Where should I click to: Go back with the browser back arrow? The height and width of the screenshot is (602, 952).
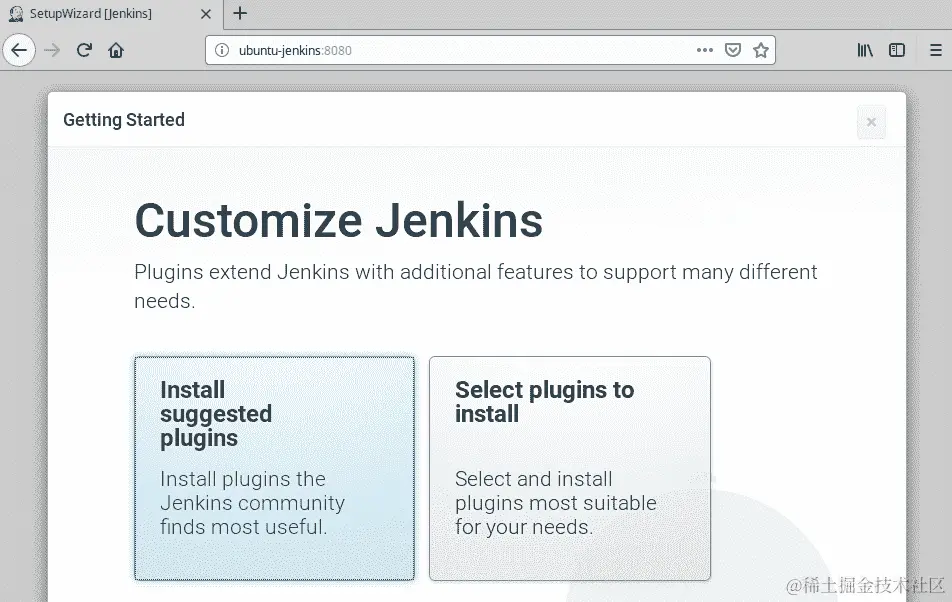tap(19, 50)
